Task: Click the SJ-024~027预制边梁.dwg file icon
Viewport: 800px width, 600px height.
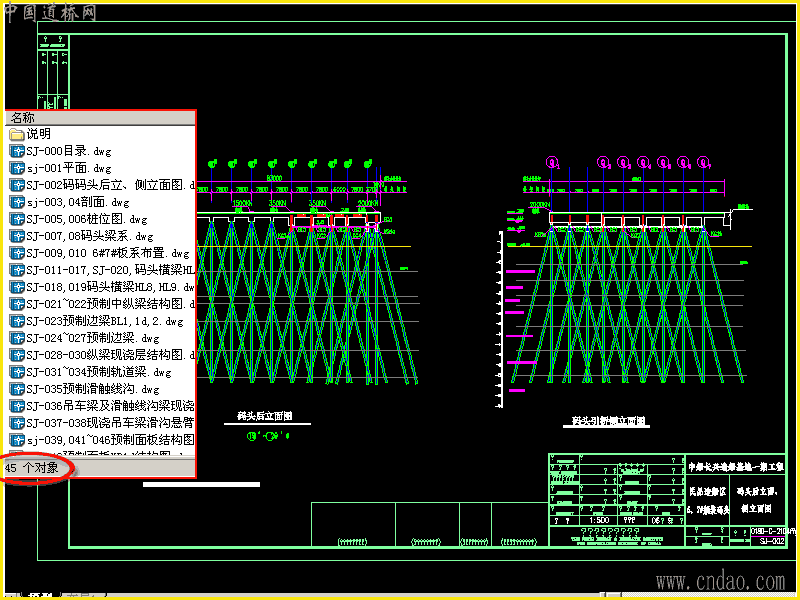Action: click(17, 338)
